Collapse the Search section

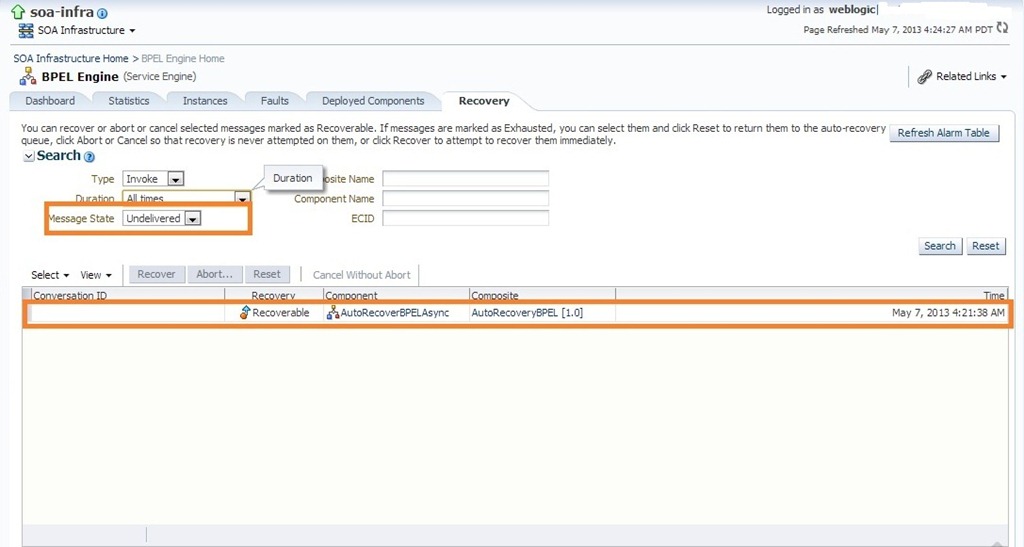(28, 157)
